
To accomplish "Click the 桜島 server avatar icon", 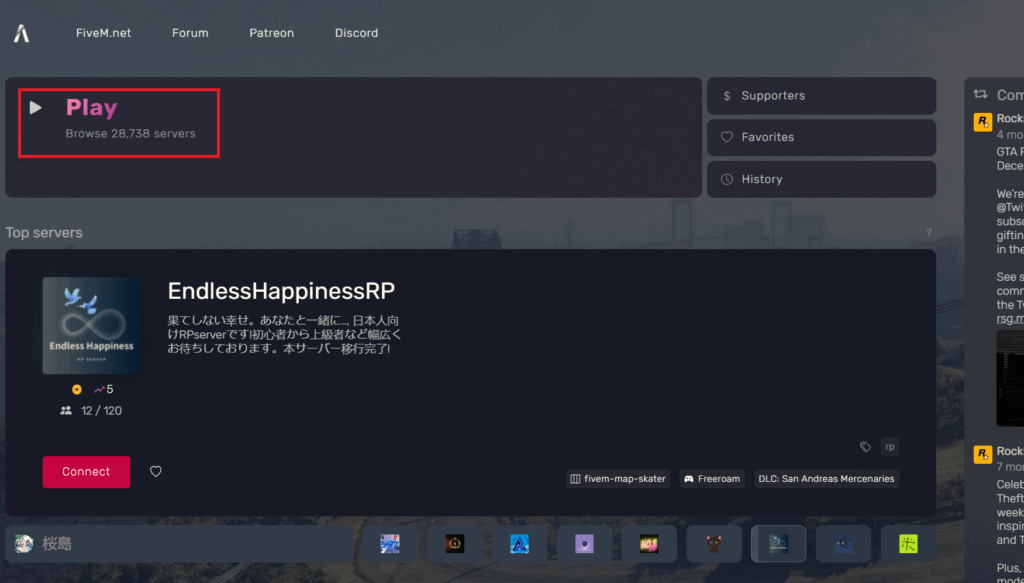I will pos(24,544).
